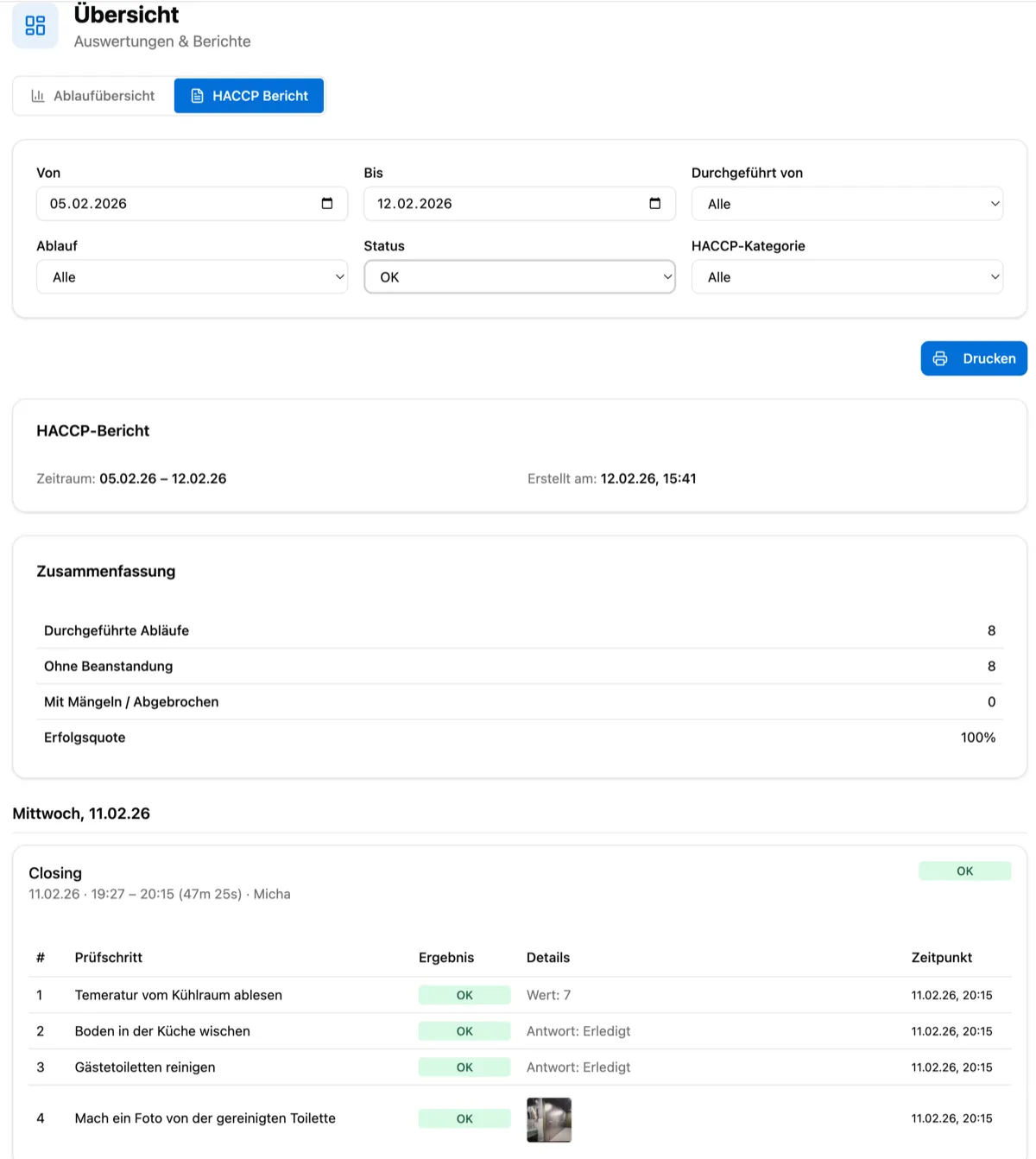Open the Durchgeführt von dropdown
The height and width of the screenshot is (1159, 1036).
[x=847, y=204]
